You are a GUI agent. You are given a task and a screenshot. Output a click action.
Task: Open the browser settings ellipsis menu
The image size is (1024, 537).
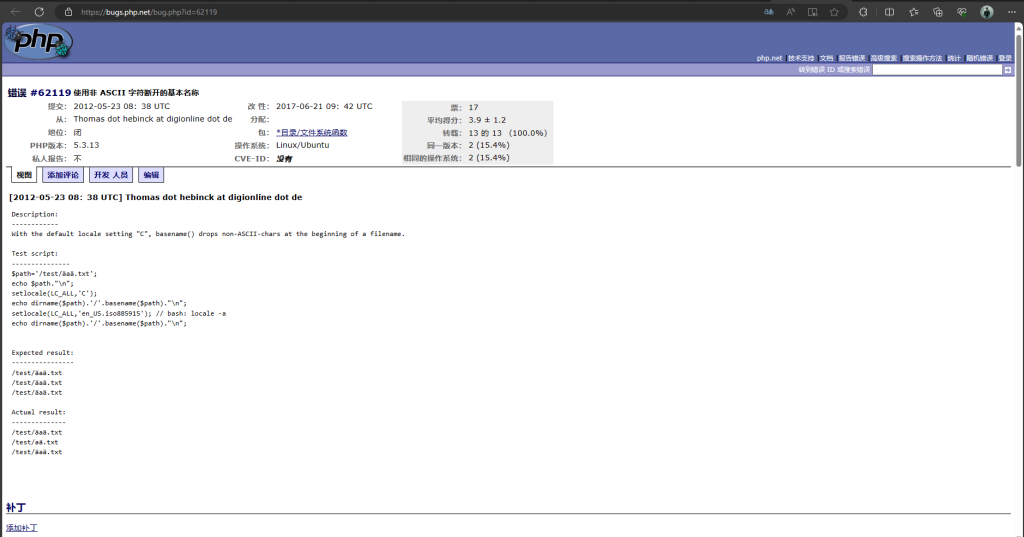coord(1010,12)
